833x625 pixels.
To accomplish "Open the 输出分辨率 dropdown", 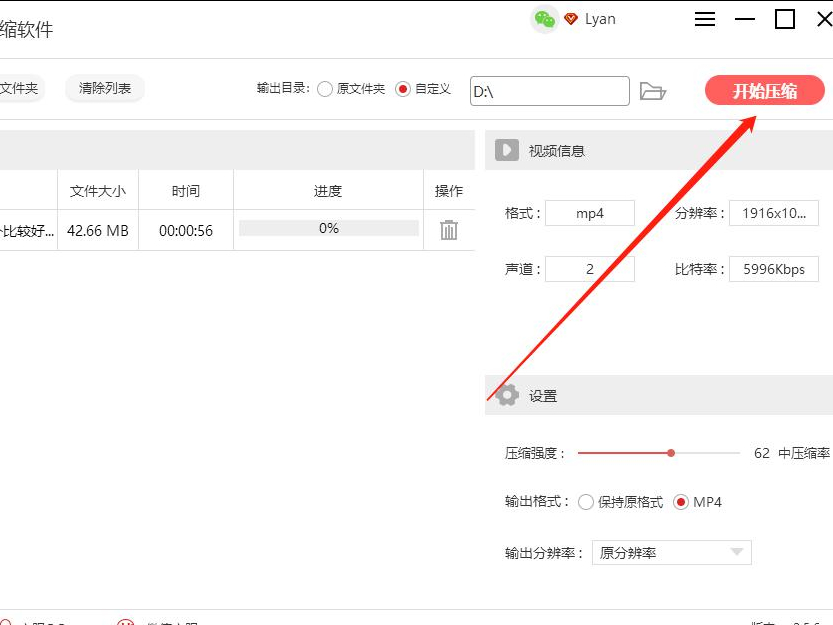I will click(x=672, y=553).
